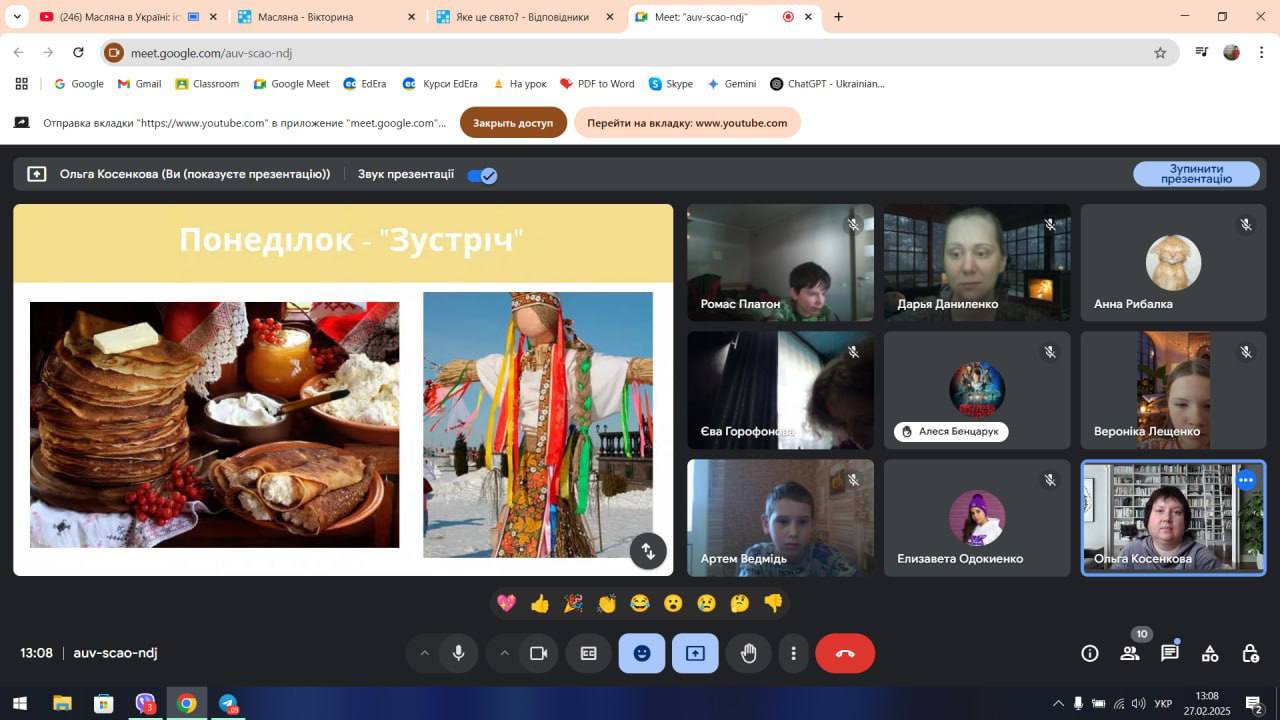Toggle the presentation audio switch

(x=482, y=175)
